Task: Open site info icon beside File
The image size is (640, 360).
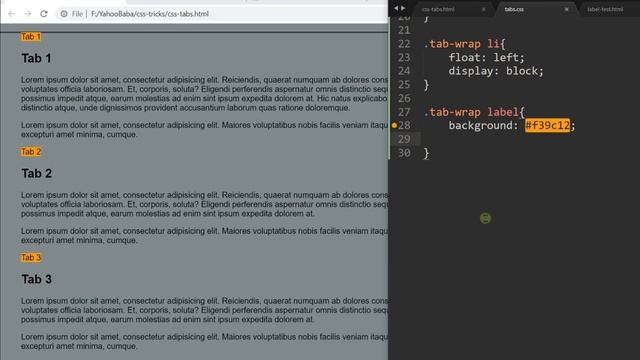Action: (64, 14)
